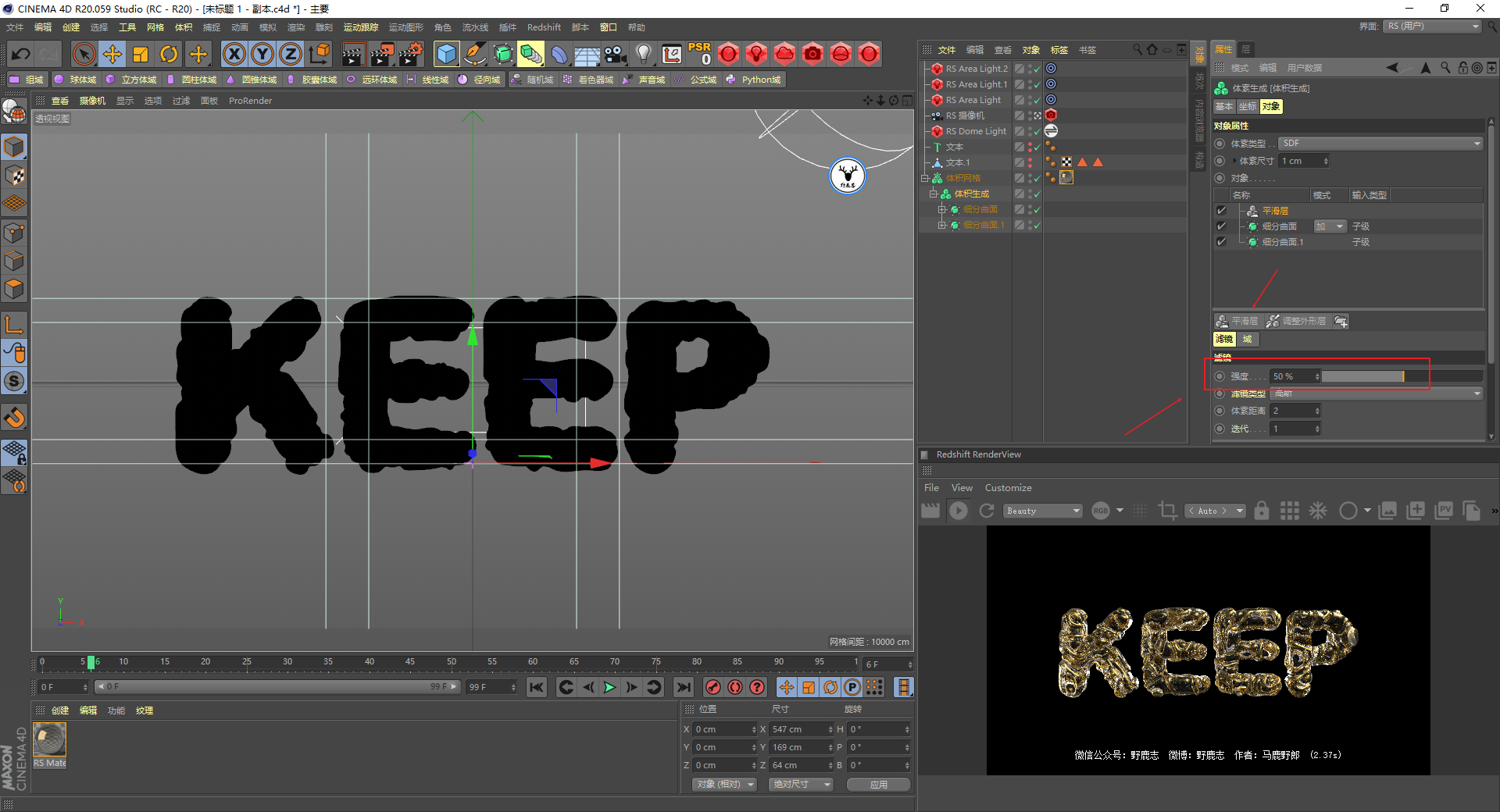Screen dimensions: 1500x812
Task: Switch to Texture mode in sidebar
Action: pyautogui.click(x=14, y=176)
